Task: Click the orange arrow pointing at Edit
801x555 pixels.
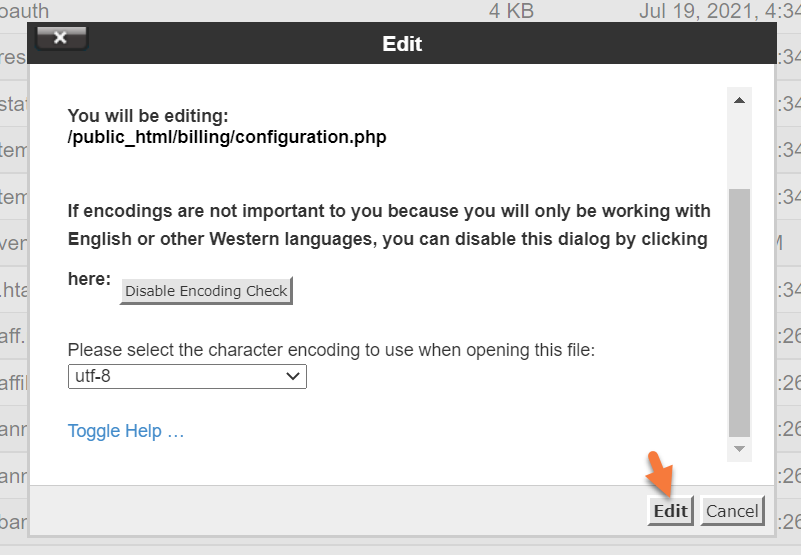Action: point(660,472)
